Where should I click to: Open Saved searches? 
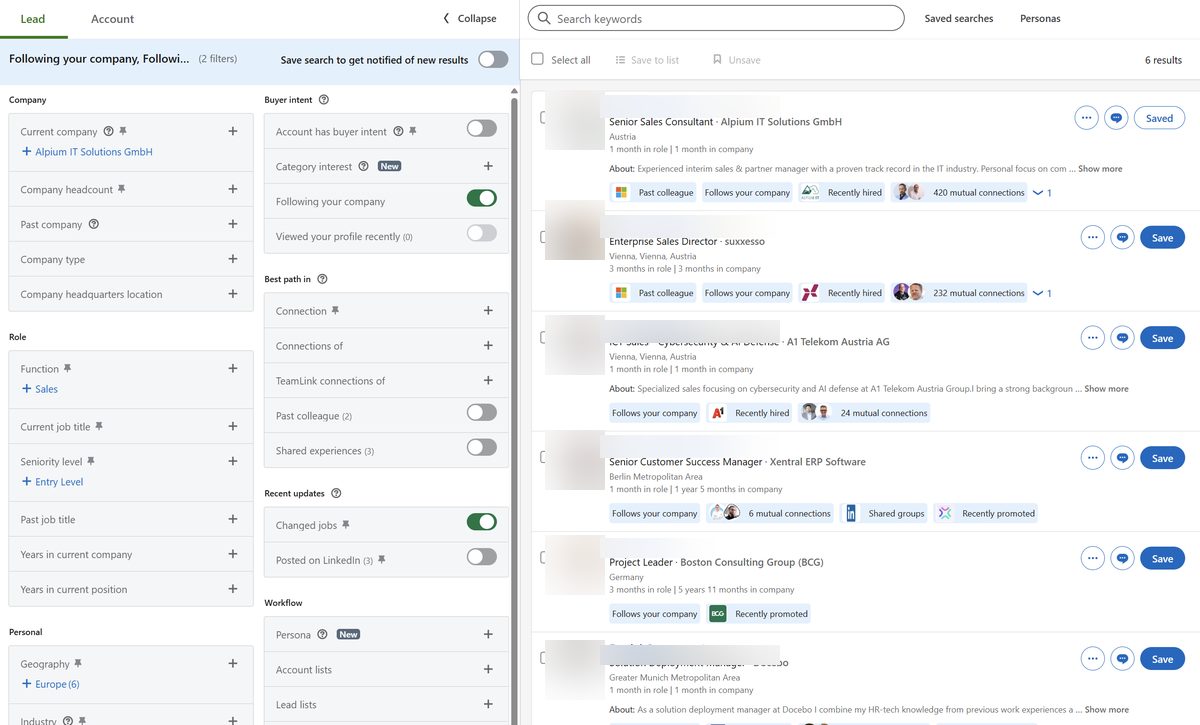pyautogui.click(x=958, y=18)
